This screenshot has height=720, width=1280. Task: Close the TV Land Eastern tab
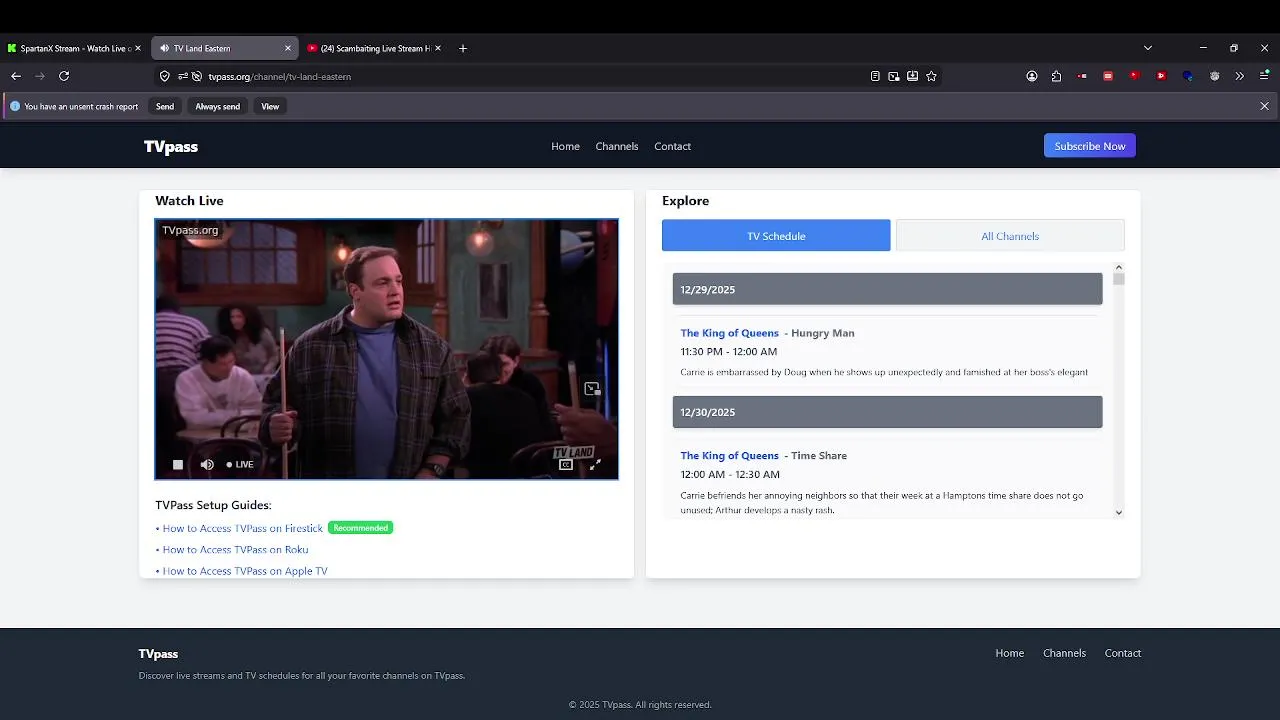[288, 48]
